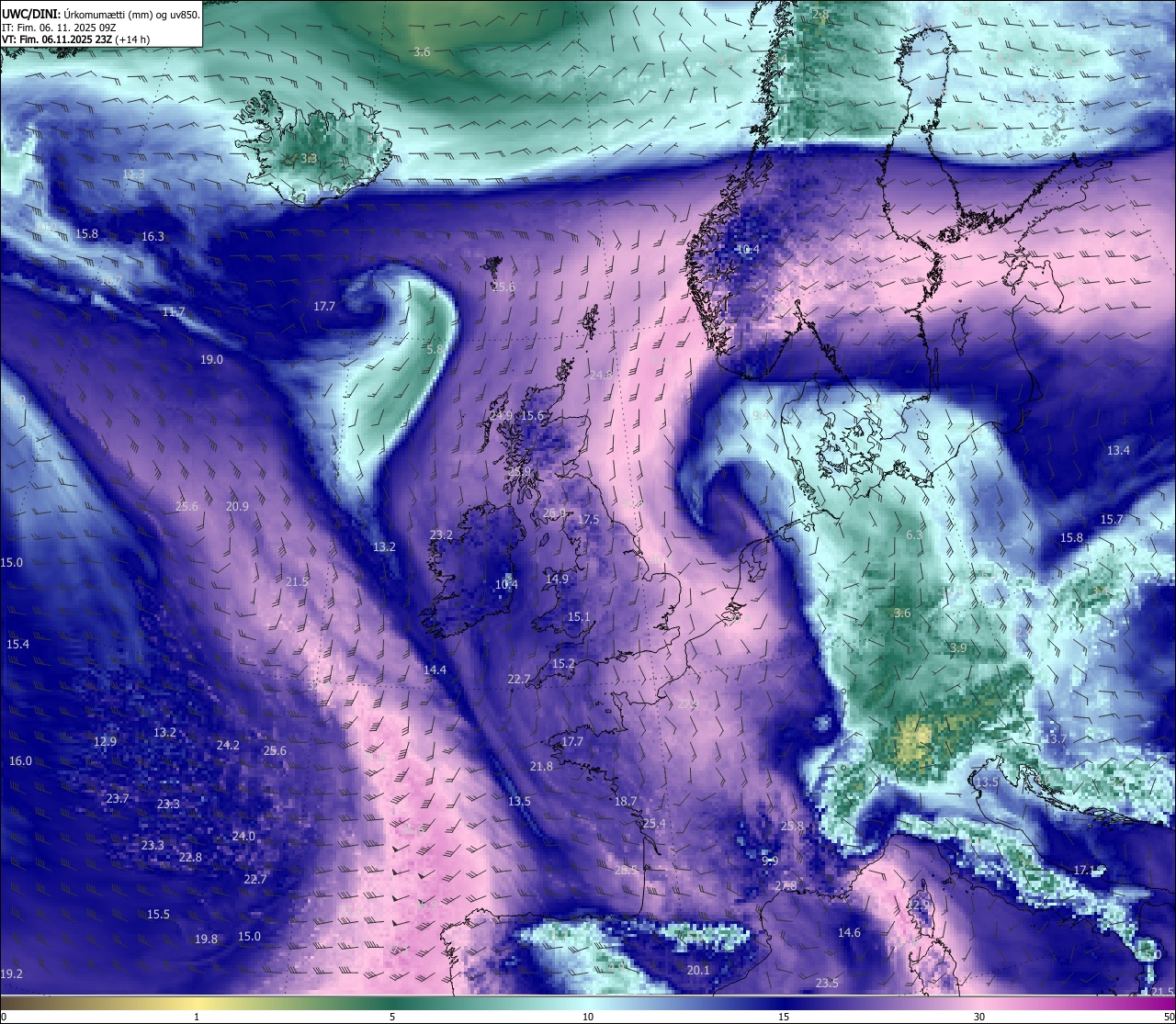Image resolution: width=1176 pixels, height=1024 pixels.
Task: Click the 15.6 value over Scotland
Action: coord(532,416)
